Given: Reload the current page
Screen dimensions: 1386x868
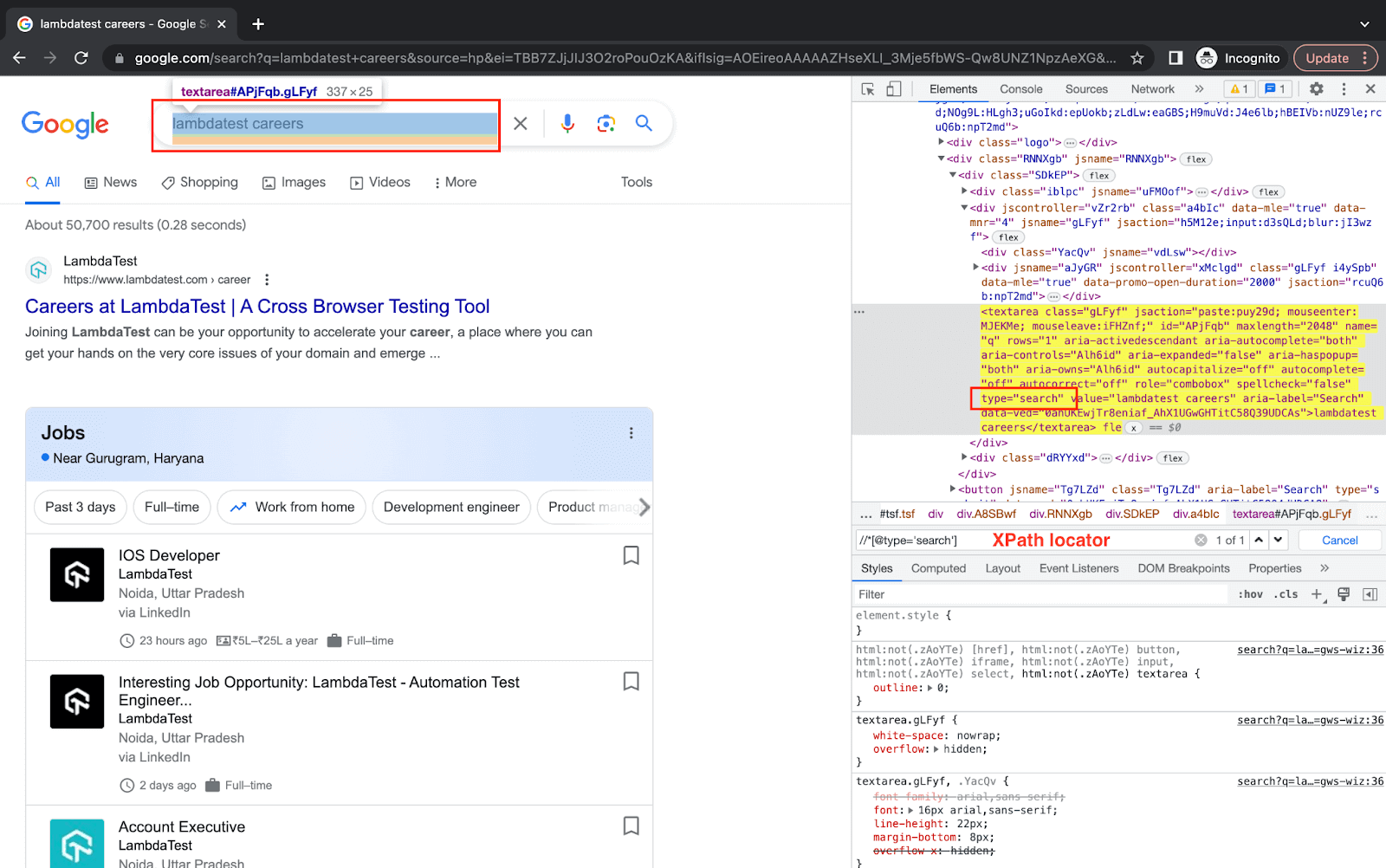Looking at the screenshot, I should coord(81,58).
